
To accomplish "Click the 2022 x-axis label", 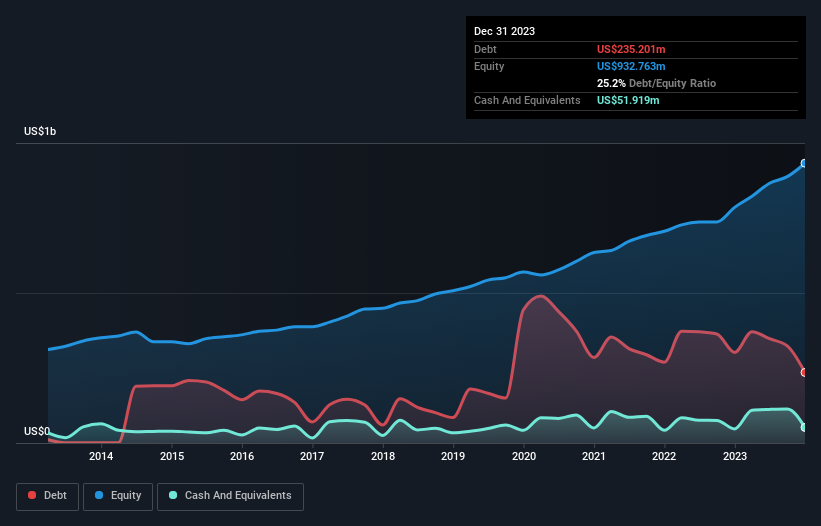I will click(664, 456).
